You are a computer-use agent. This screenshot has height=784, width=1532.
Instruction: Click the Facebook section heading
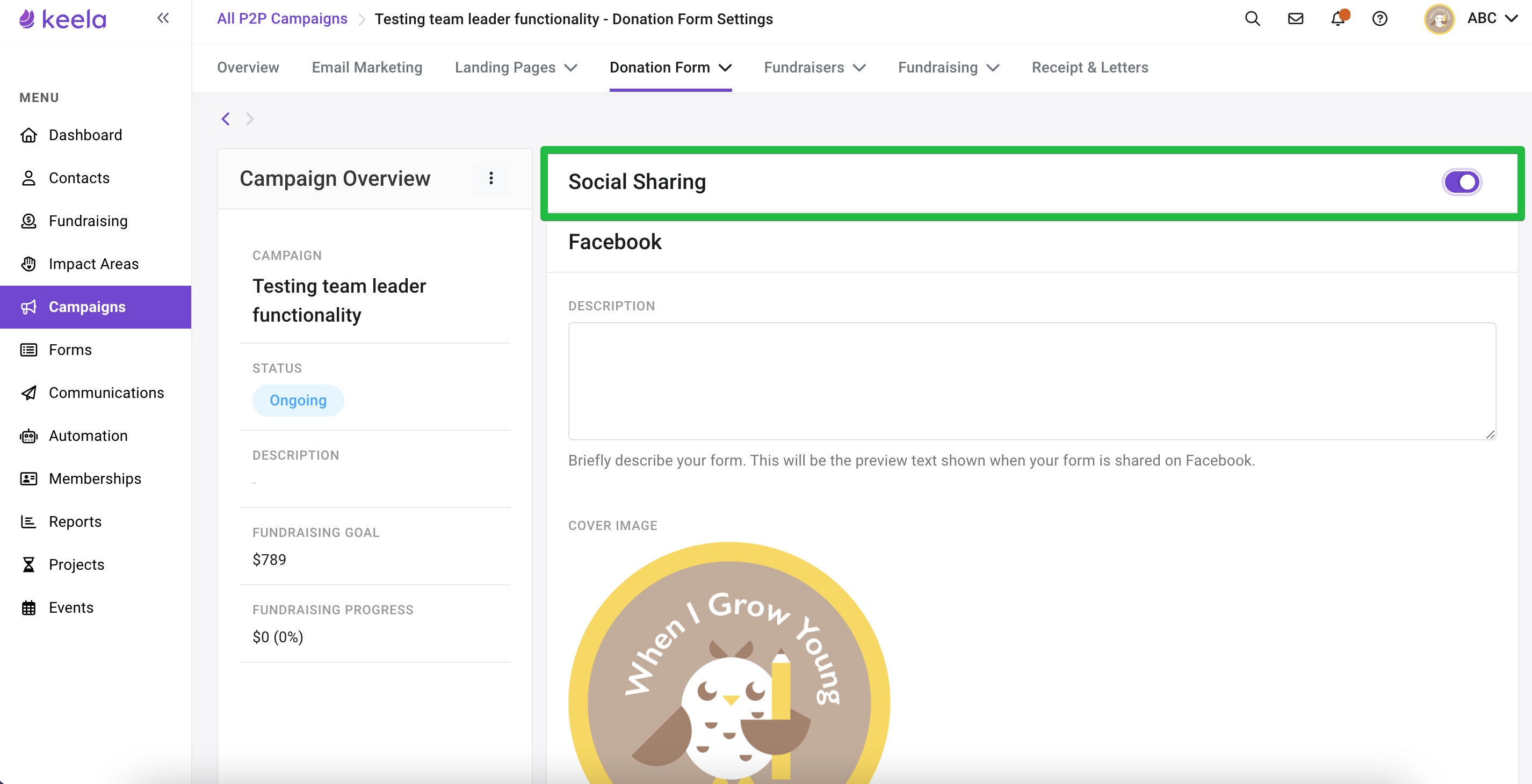pyautogui.click(x=615, y=242)
